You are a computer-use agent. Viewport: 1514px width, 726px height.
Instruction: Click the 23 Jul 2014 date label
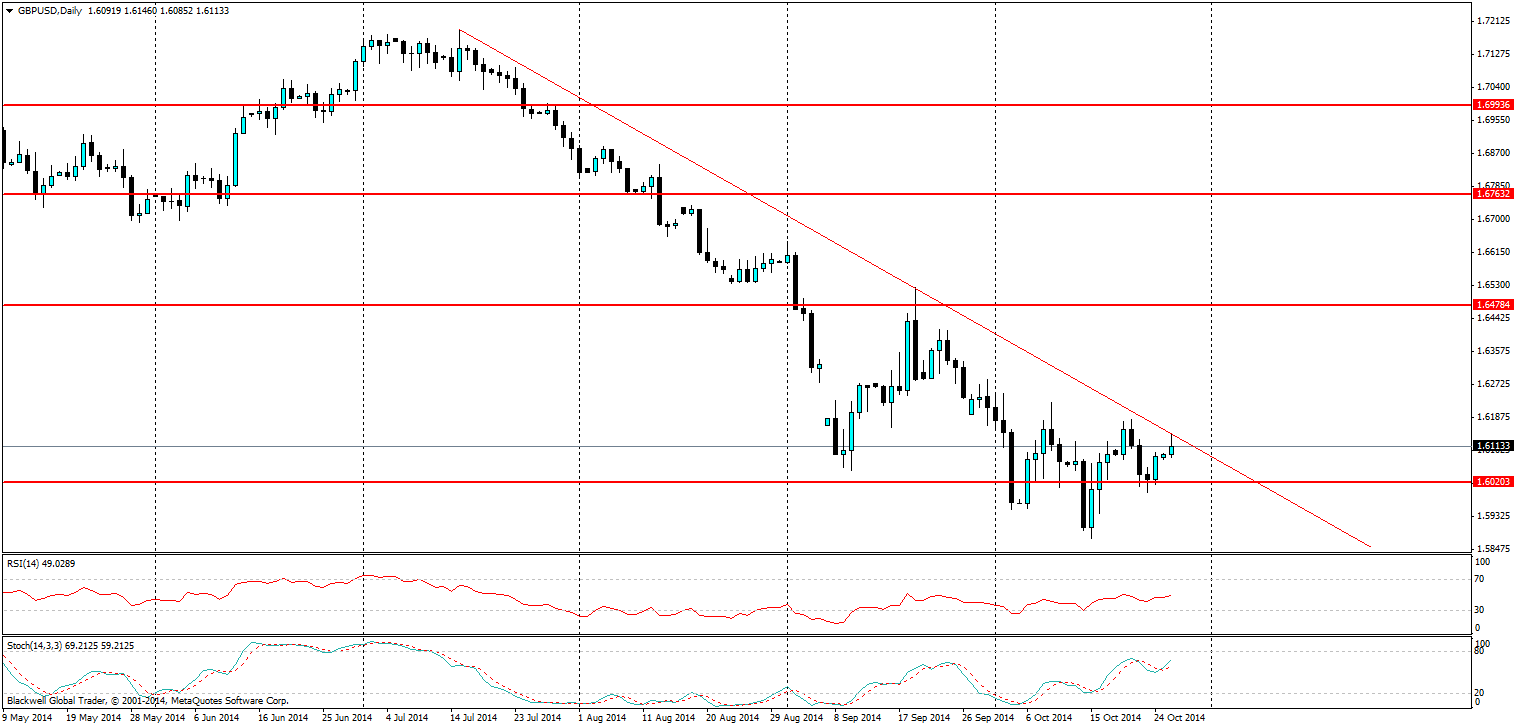[538, 717]
